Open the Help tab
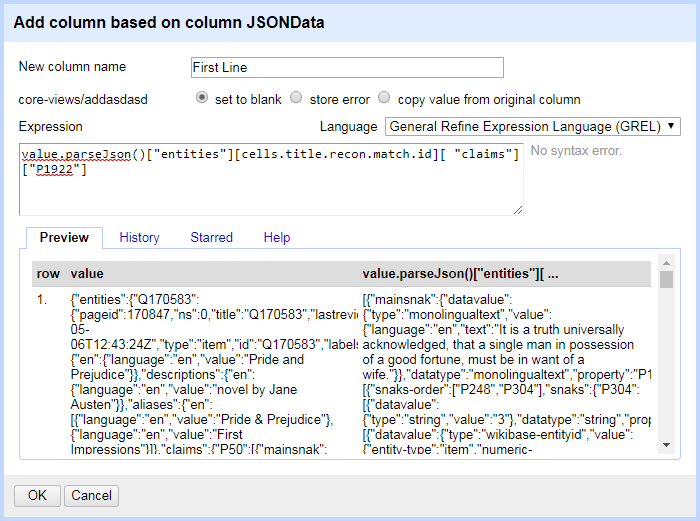The image size is (700, 521). point(277,238)
